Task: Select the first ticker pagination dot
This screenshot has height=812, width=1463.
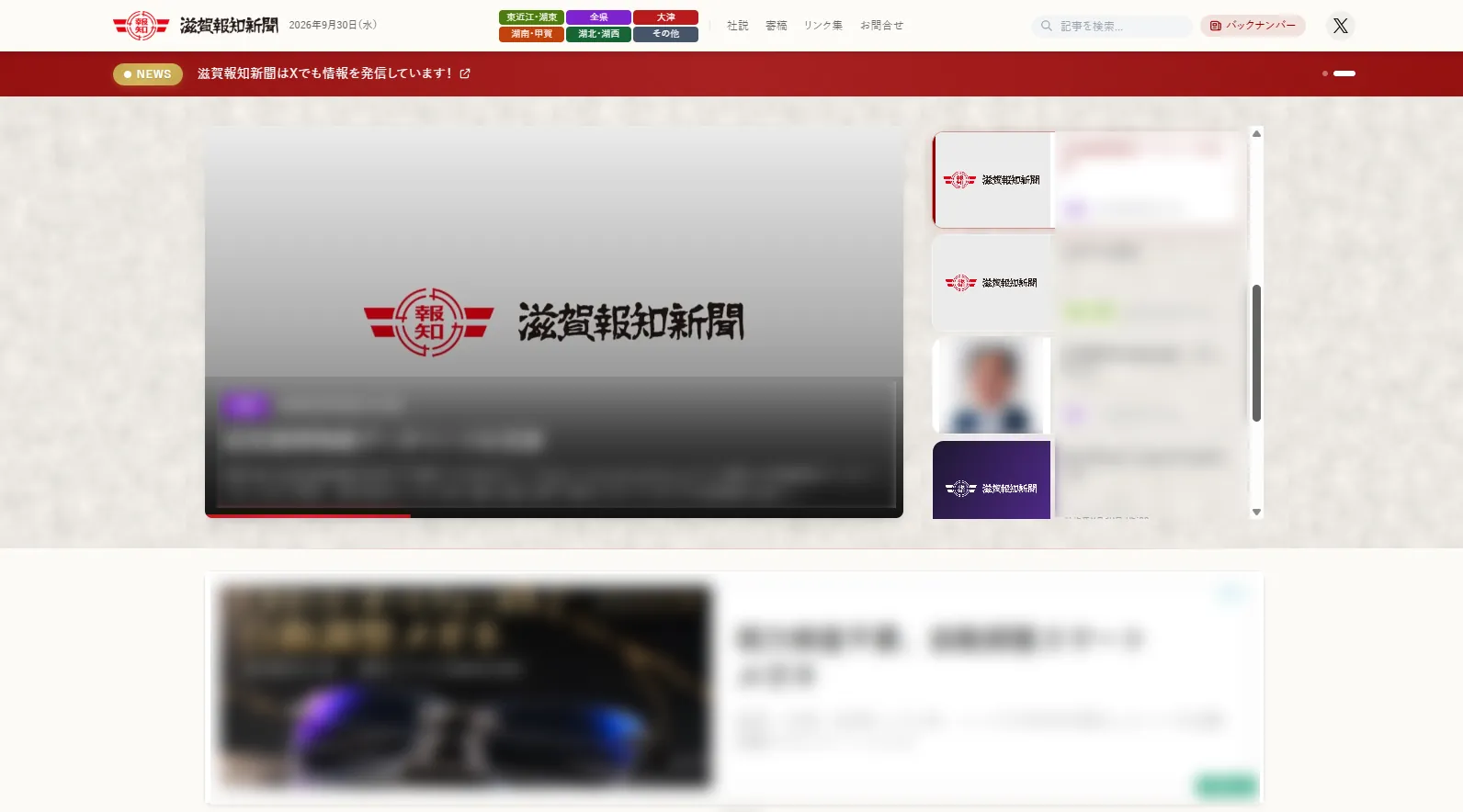Action: [1324, 73]
